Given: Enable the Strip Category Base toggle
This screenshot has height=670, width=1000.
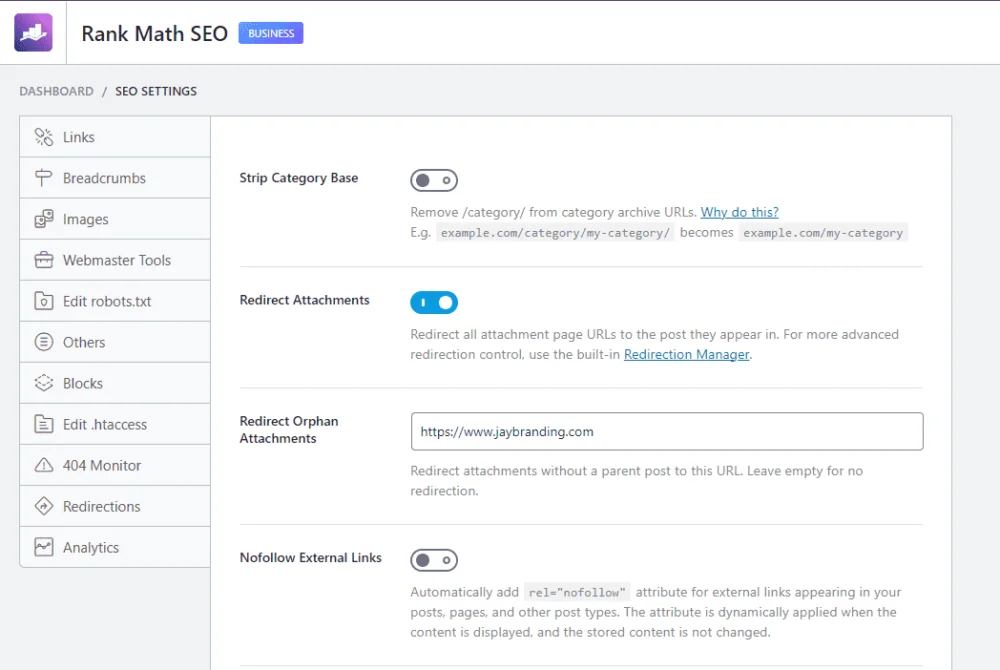Looking at the screenshot, I should [x=434, y=180].
